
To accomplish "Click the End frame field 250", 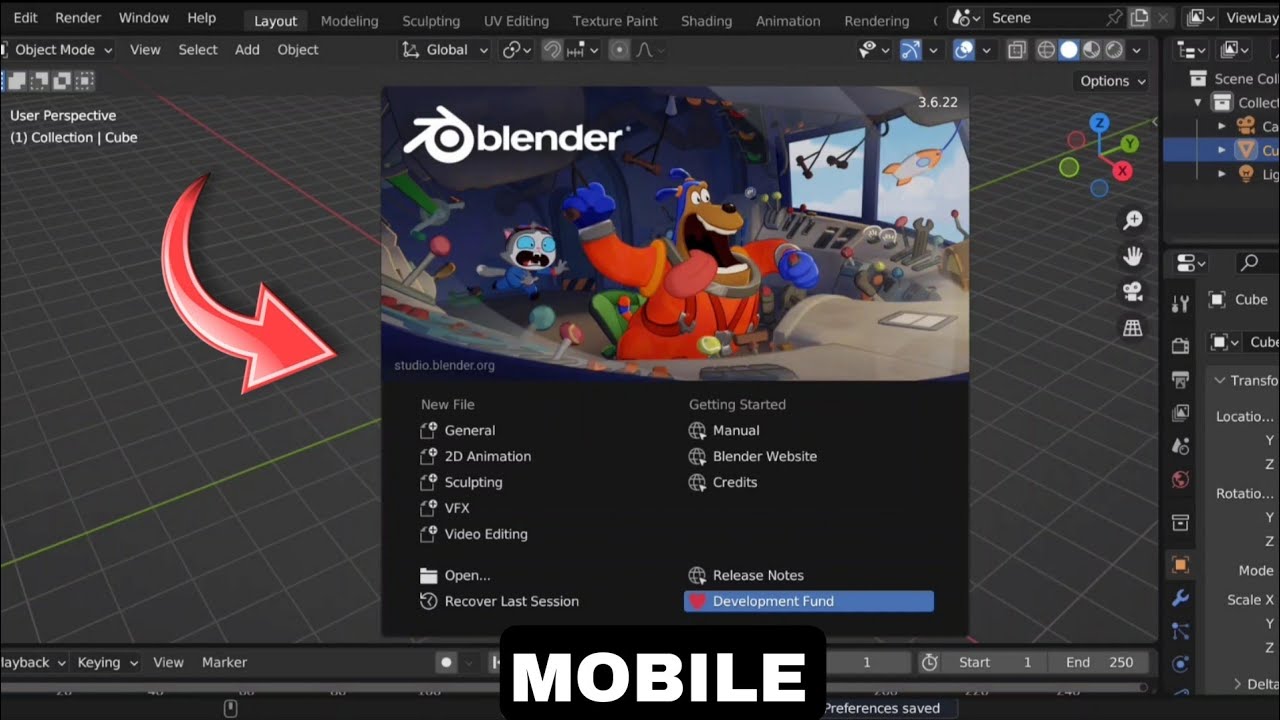I will 1098,662.
